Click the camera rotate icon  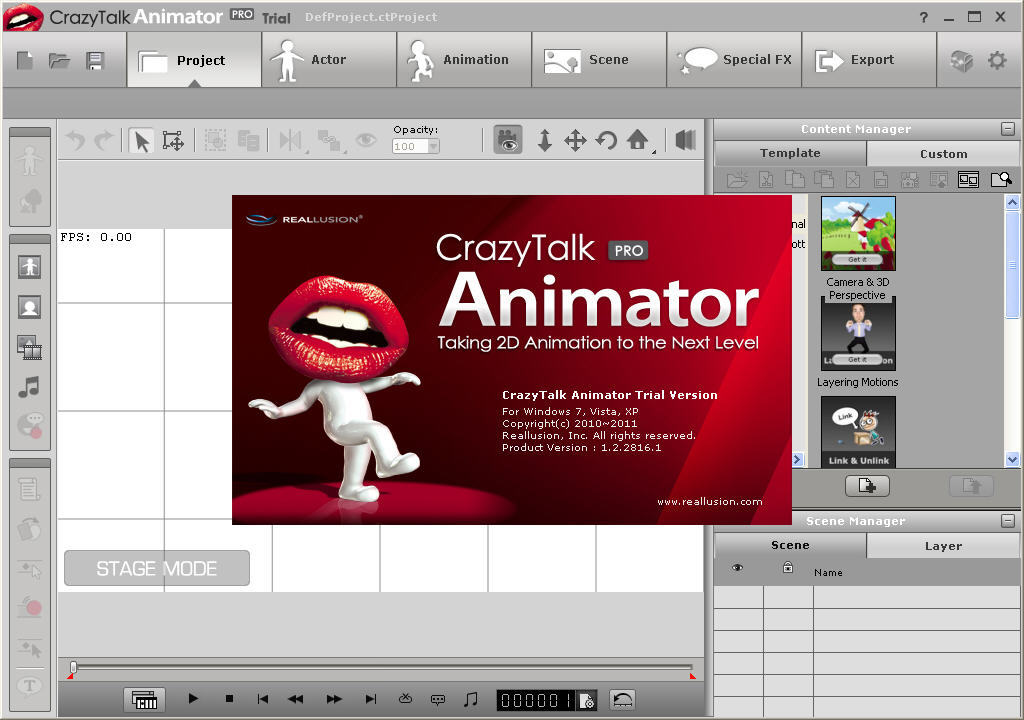click(607, 141)
